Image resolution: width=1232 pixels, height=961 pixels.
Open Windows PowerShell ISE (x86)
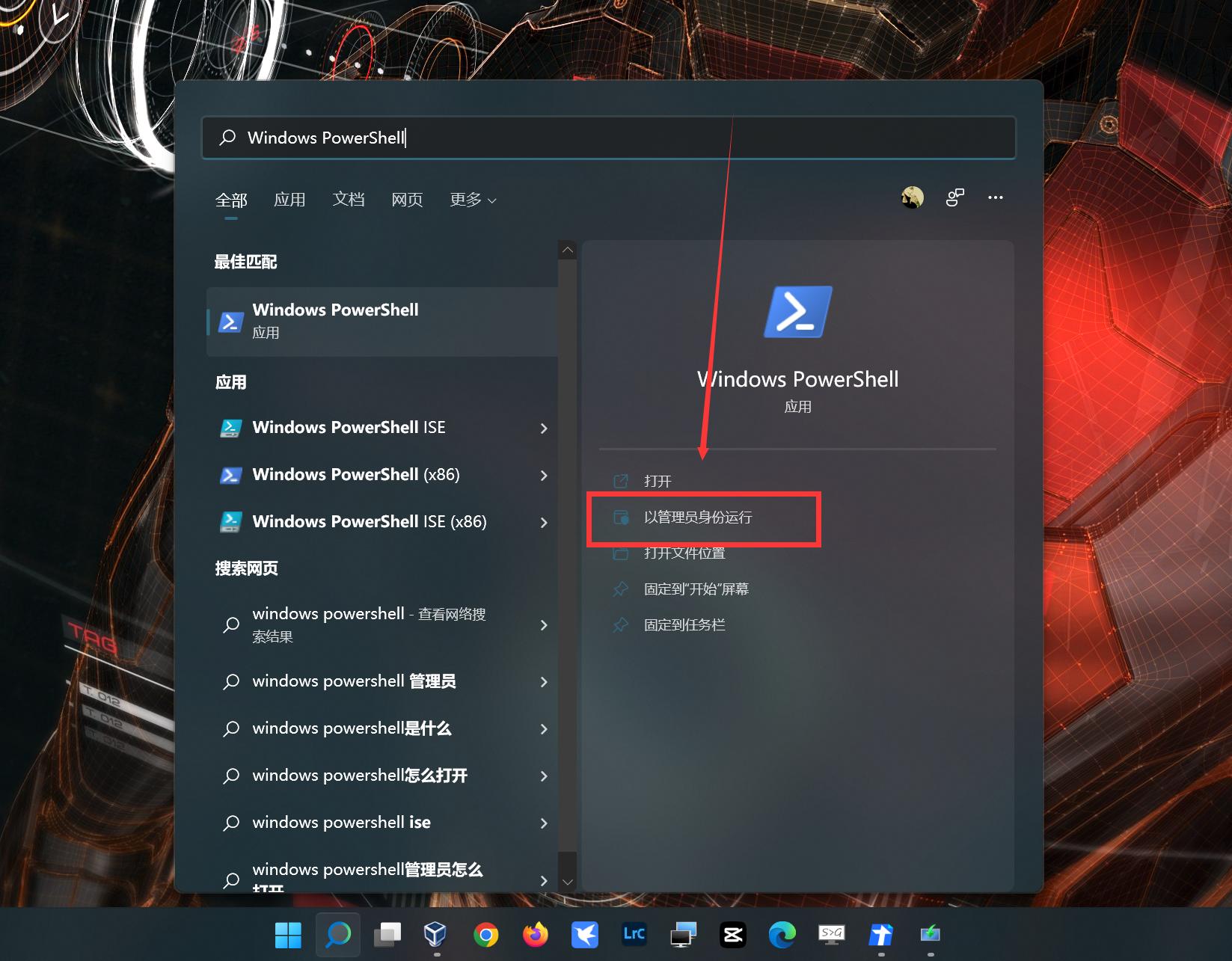(x=369, y=521)
